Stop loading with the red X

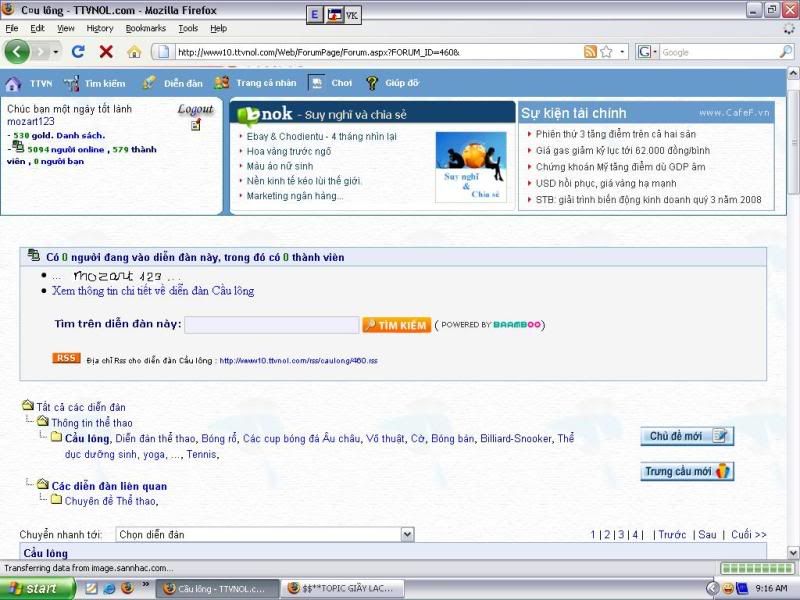click(106, 52)
